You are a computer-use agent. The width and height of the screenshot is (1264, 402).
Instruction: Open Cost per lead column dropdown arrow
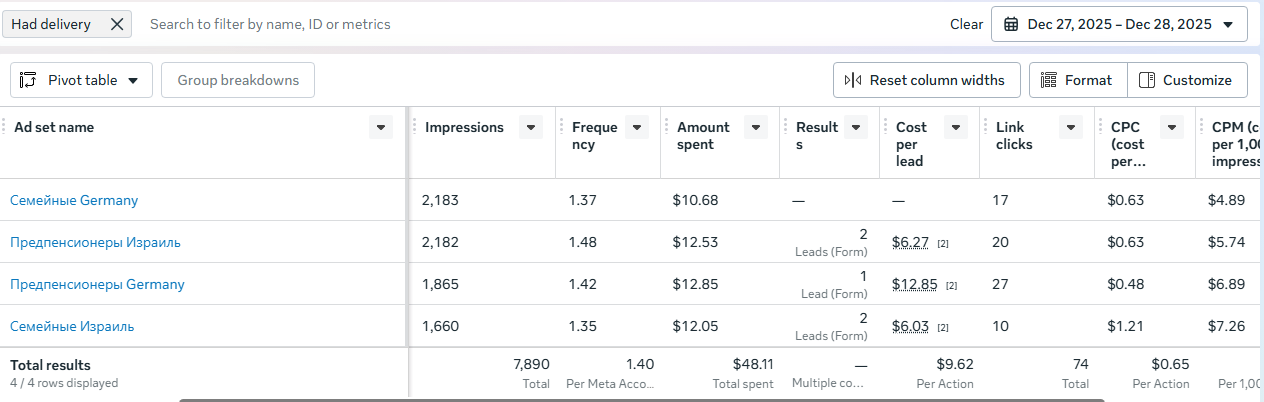coord(956,127)
